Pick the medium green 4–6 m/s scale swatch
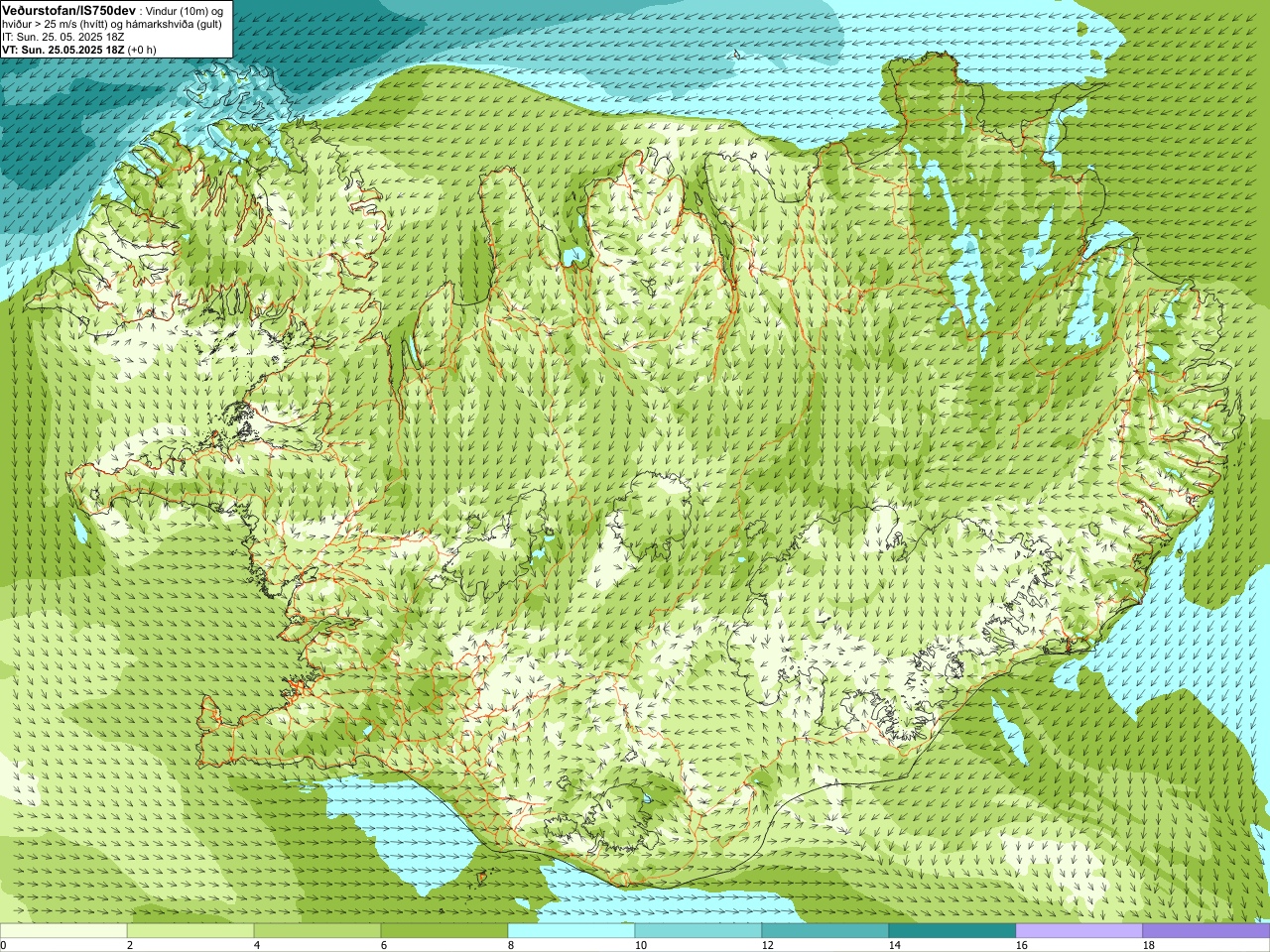Image resolution: width=1270 pixels, height=952 pixels. (x=317, y=931)
